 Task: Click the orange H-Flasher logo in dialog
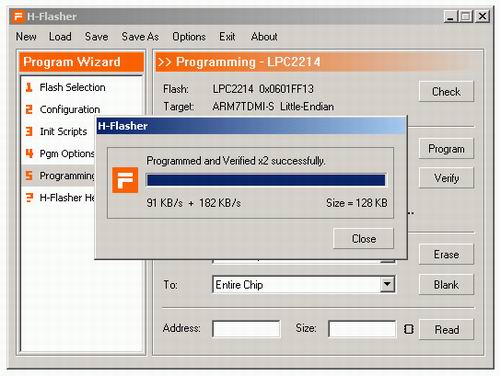point(125,180)
